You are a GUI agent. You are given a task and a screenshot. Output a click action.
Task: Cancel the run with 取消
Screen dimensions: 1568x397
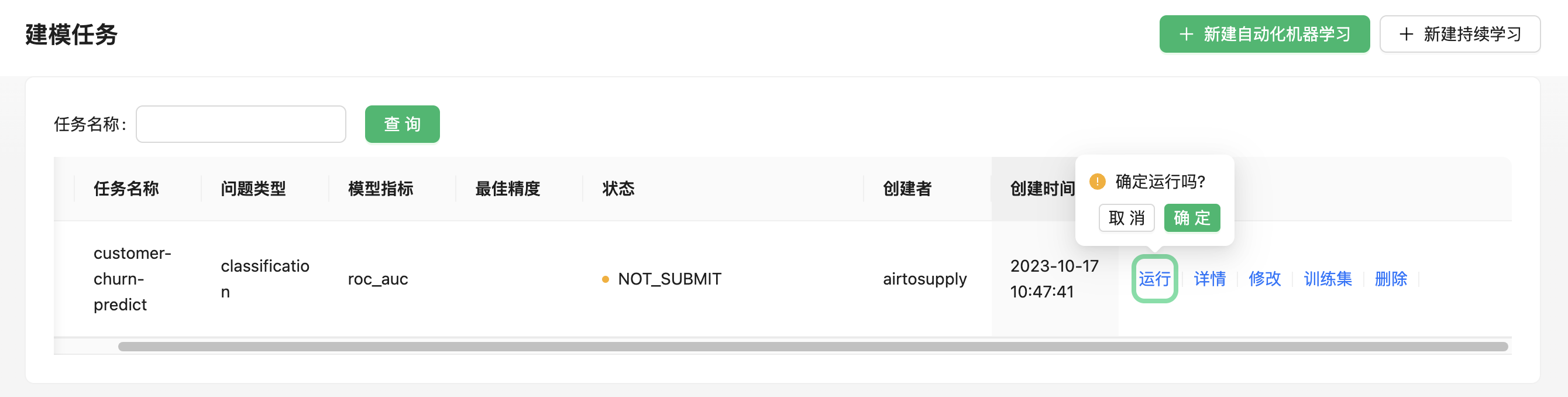tap(1126, 218)
